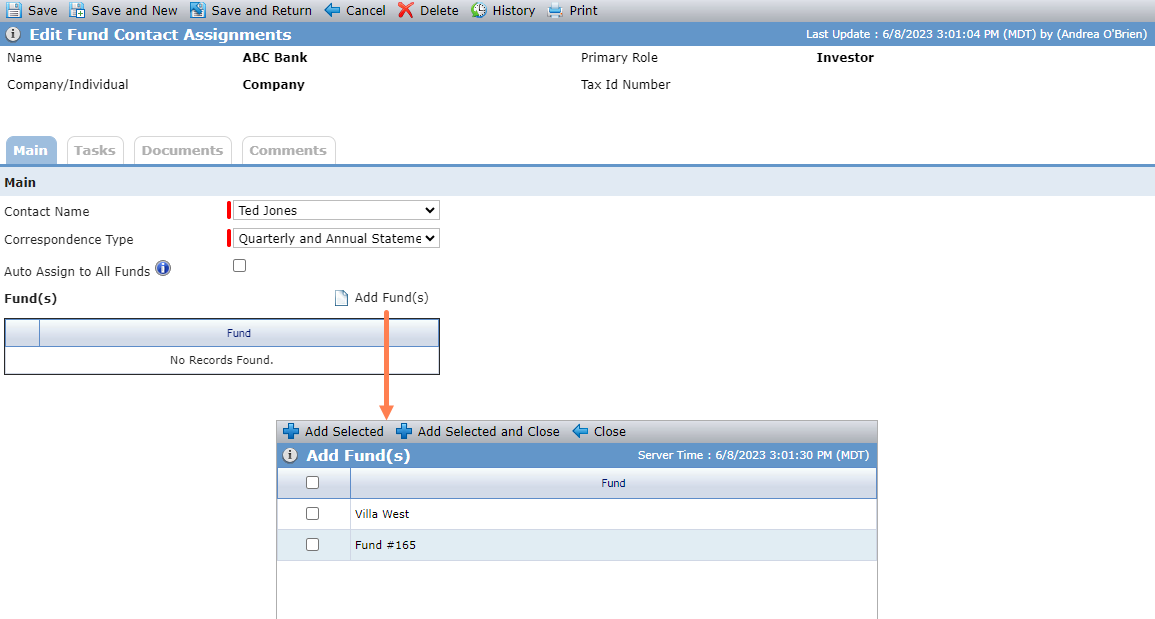1155x619 pixels.
Task: Click the Last Update timestamp text
Action: (x=977, y=34)
